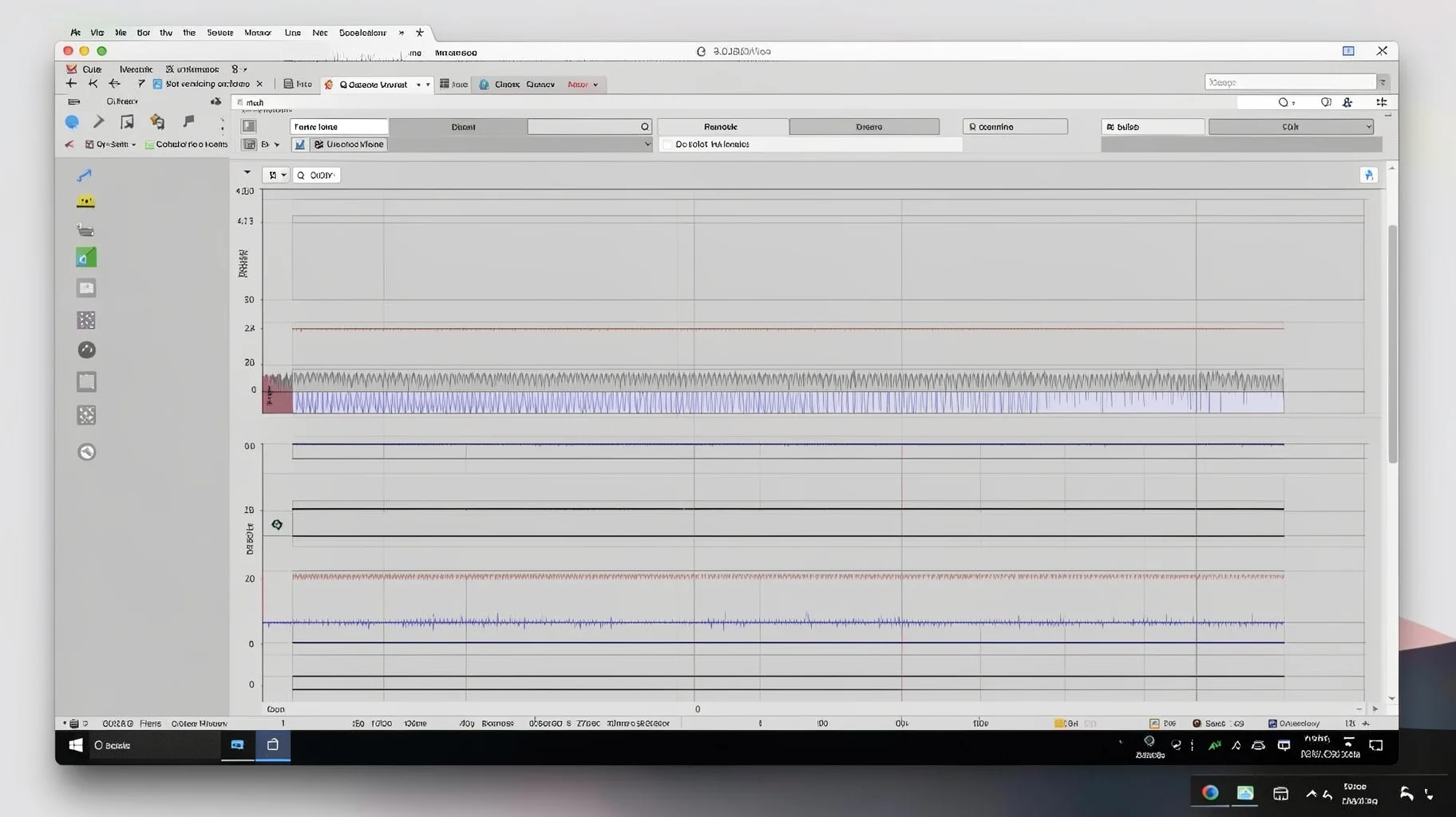Screen dimensions: 1456x817
Task: Click the search field at top-right
Action: coord(1291,82)
